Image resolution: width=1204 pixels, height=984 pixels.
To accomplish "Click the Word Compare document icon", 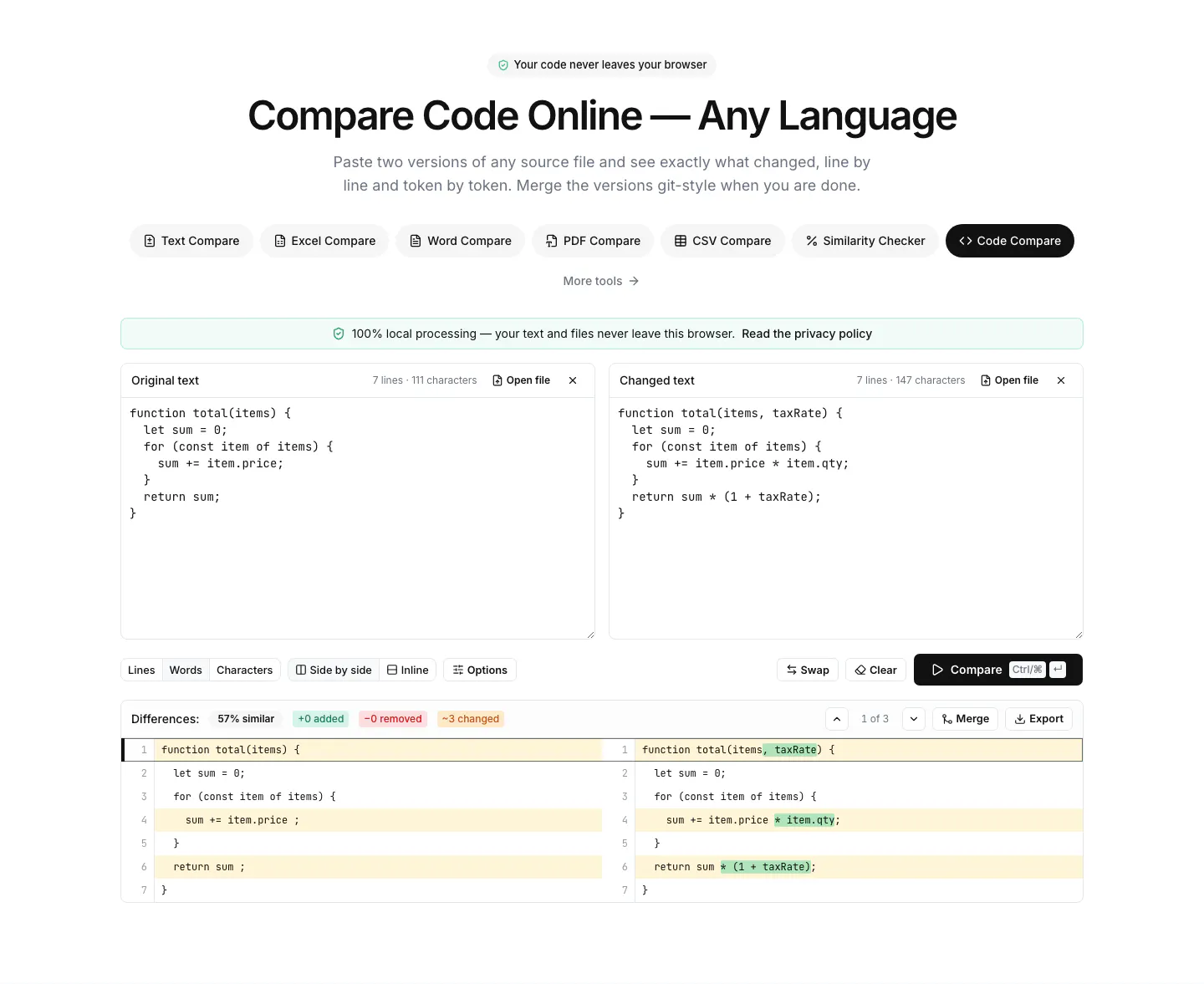I will pyautogui.click(x=416, y=241).
